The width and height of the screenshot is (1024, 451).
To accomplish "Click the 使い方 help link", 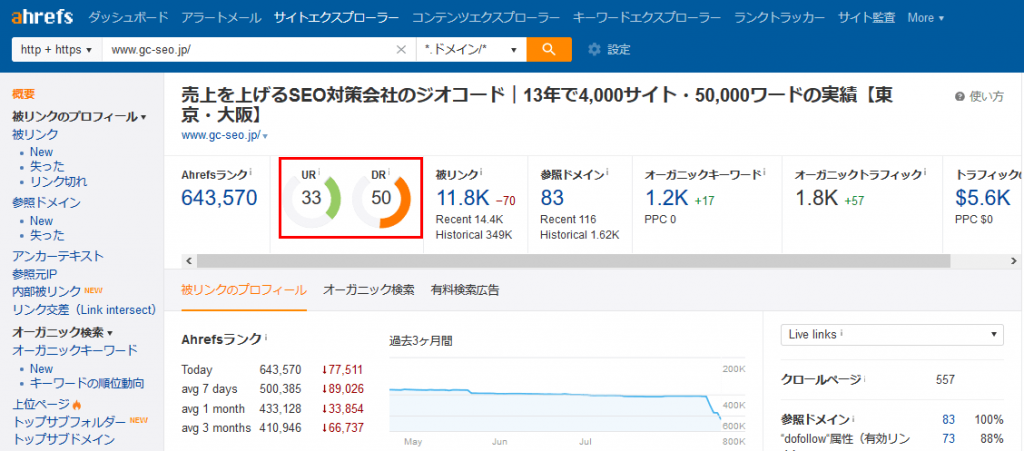I will (986, 97).
